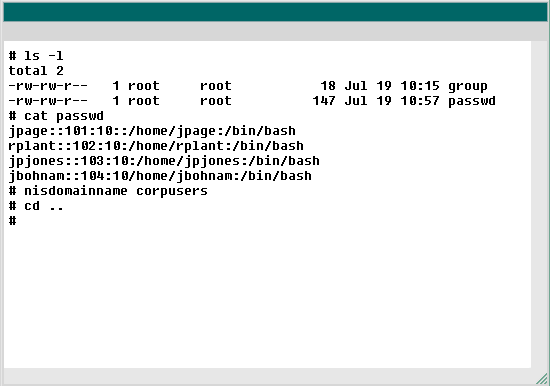Click the '10:57' timestamp of passwd file
This screenshot has height=386, width=550.
pyautogui.click(x=420, y=101)
